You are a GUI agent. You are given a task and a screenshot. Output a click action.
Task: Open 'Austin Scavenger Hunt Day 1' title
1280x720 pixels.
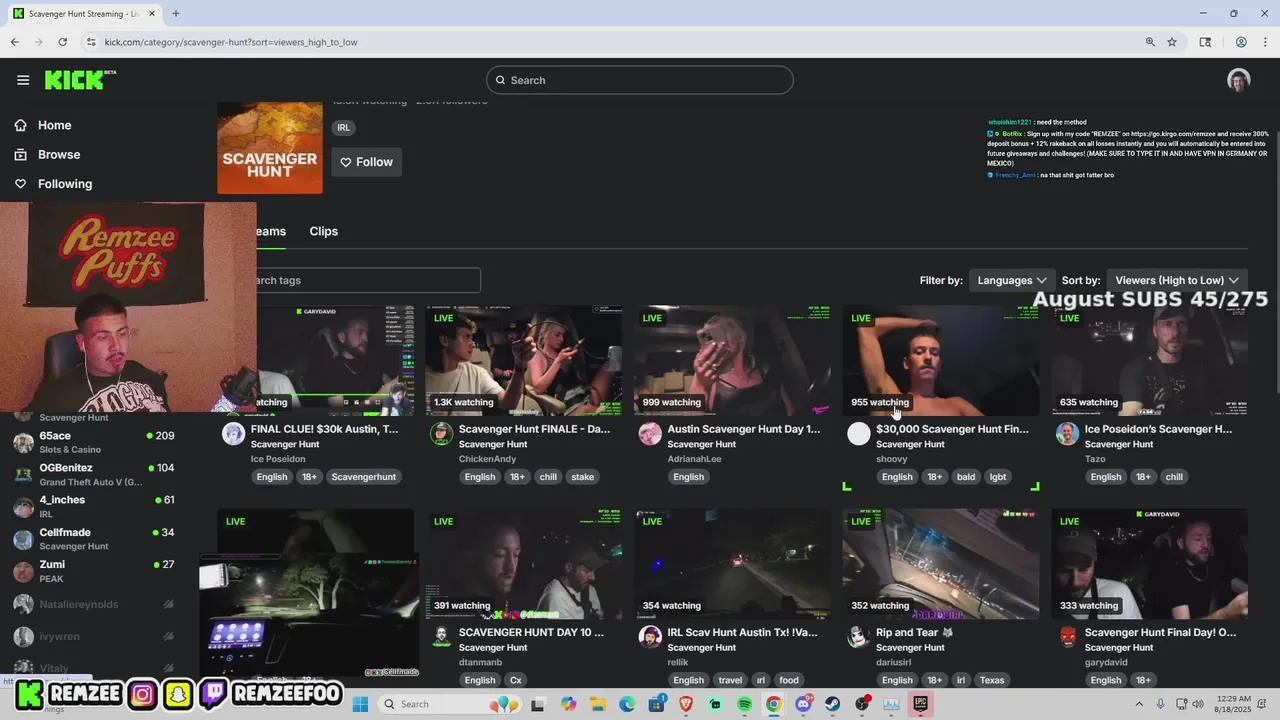(743, 429)
